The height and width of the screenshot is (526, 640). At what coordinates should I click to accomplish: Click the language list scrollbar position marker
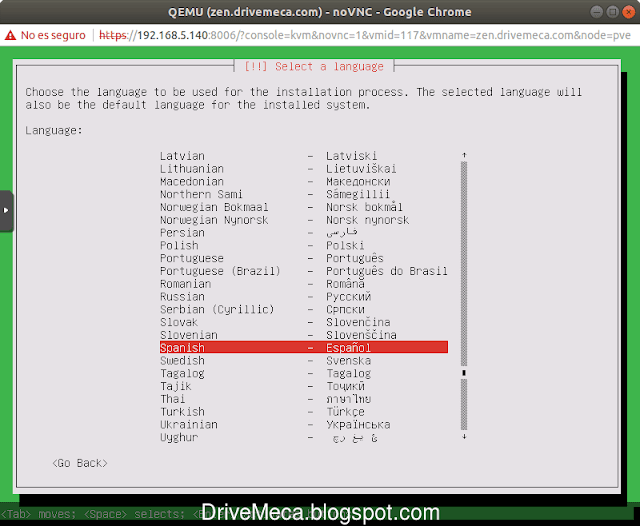click(x=464, y=373)
